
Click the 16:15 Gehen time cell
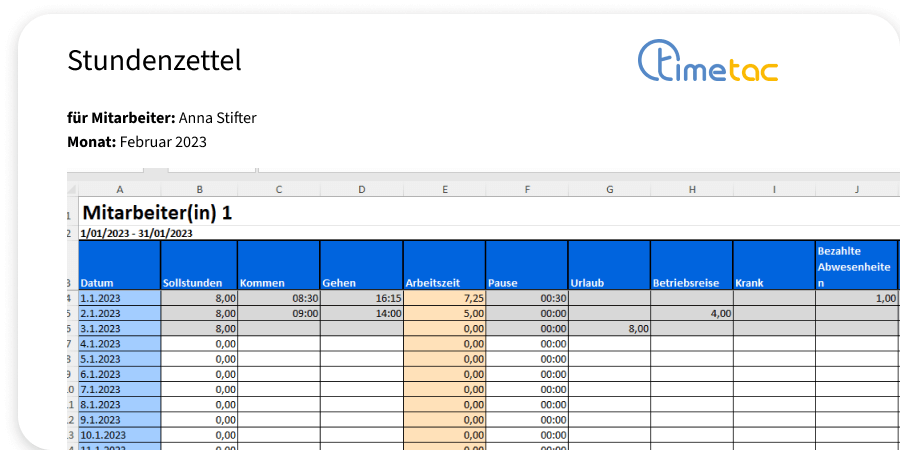coord(361,298)
